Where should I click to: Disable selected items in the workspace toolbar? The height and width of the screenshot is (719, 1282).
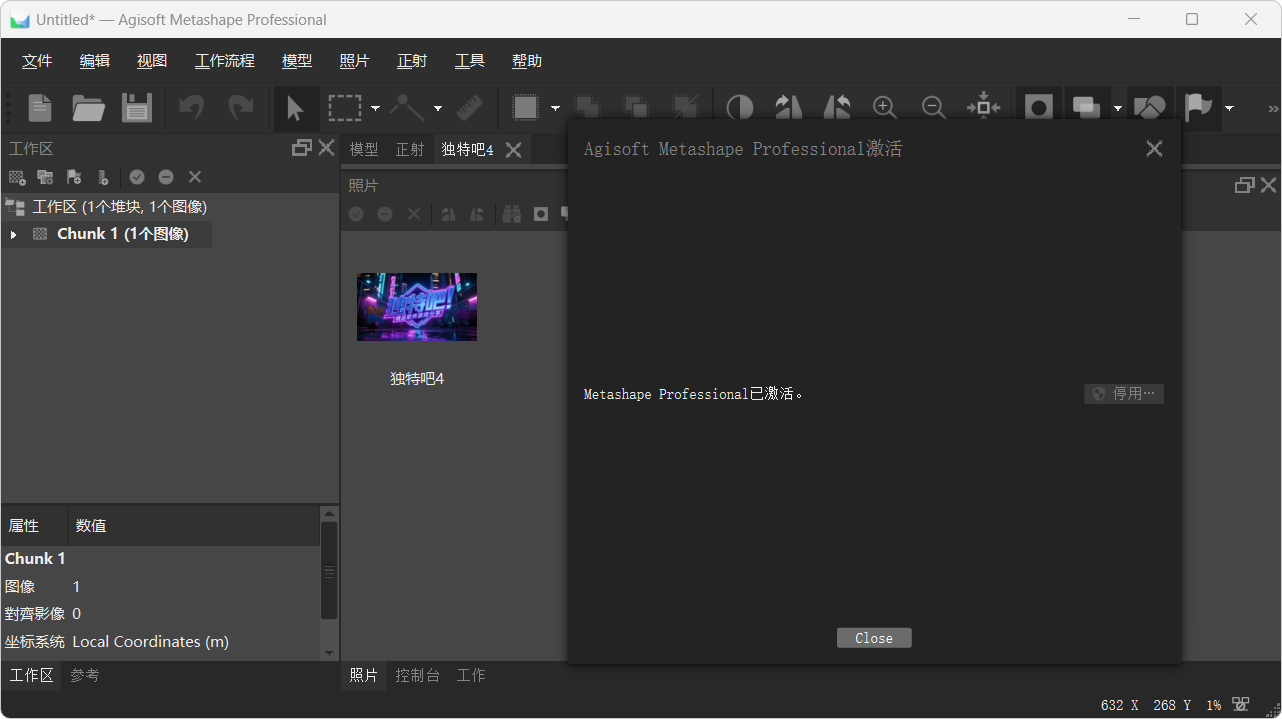click(166, 177)
